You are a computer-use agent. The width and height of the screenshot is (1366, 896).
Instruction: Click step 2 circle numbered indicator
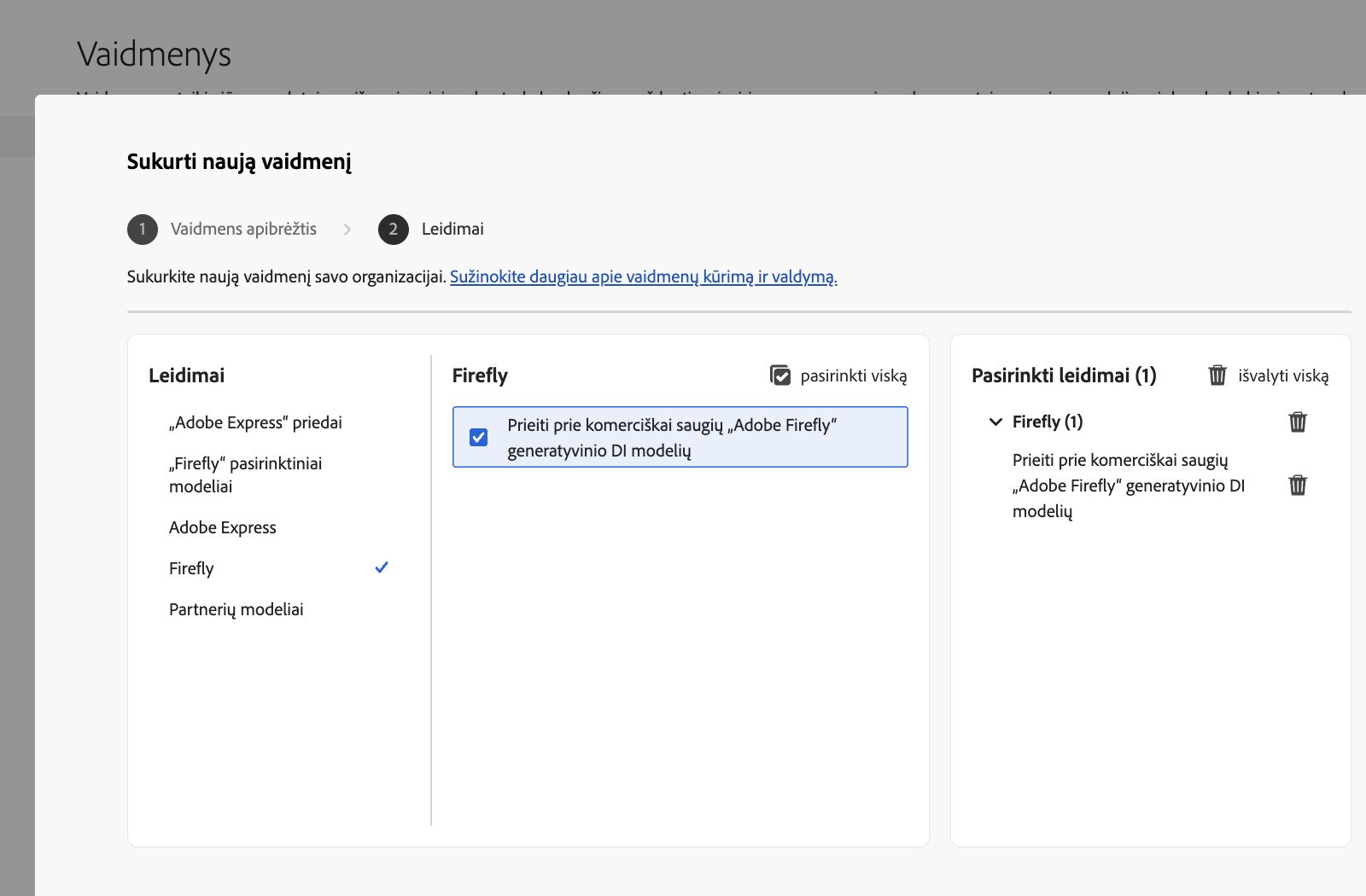point(393,229)
